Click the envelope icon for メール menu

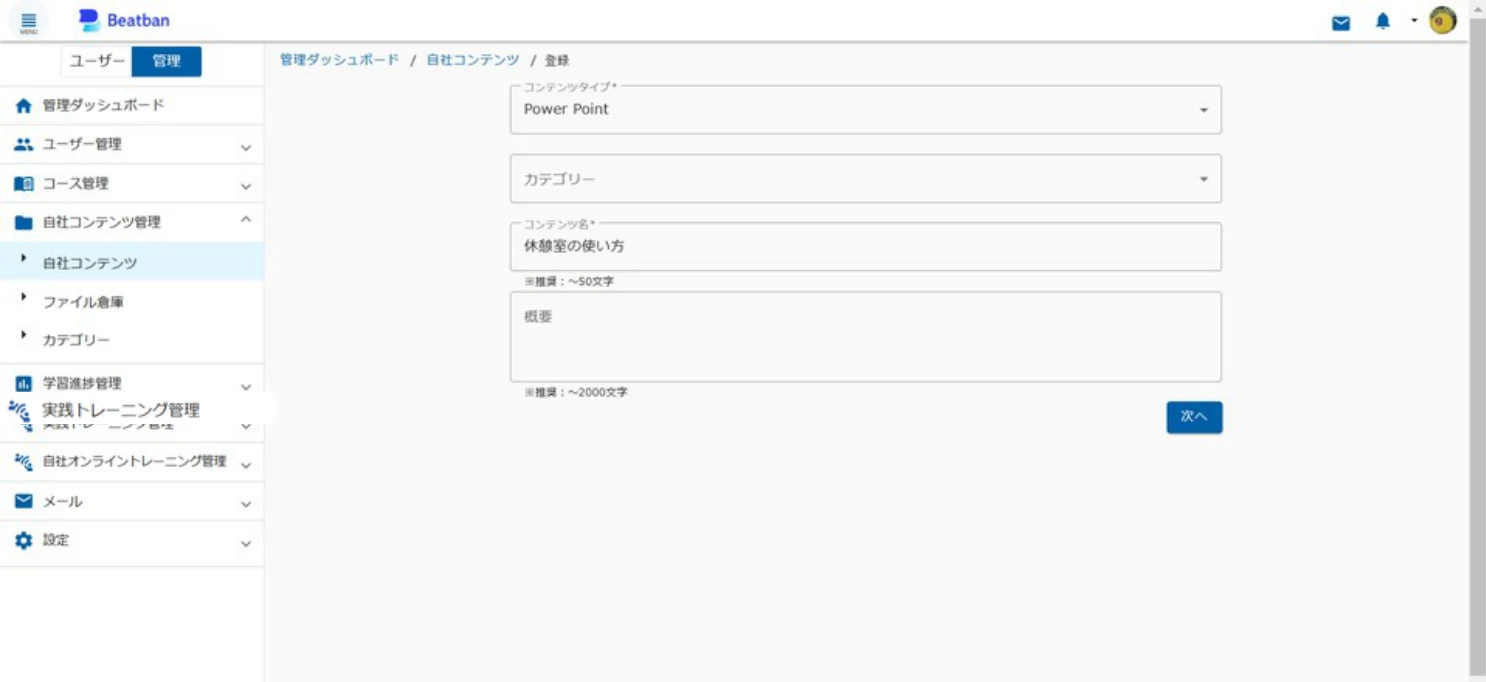point(24,501)
